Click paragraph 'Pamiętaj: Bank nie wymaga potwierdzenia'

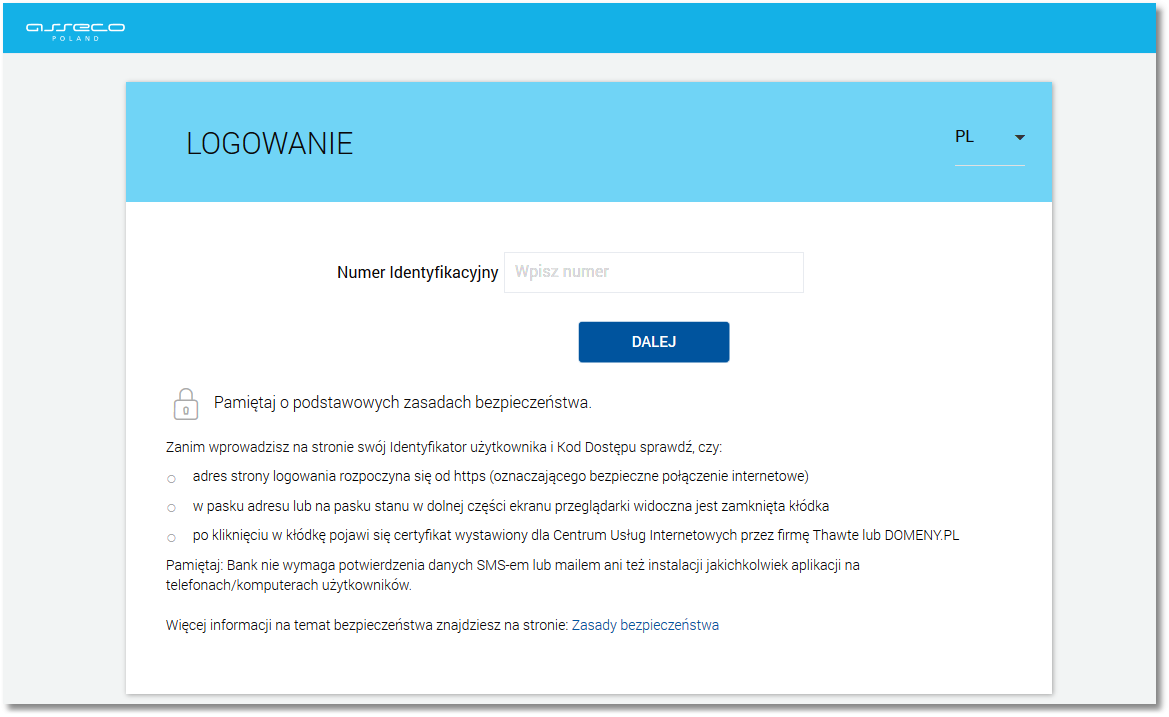point(513,575)
